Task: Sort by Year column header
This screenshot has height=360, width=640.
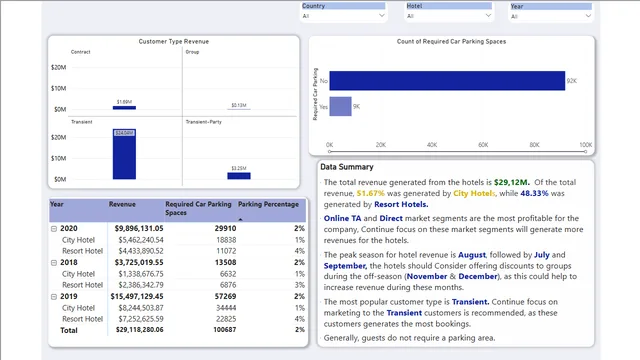Action: pos(57,204)
